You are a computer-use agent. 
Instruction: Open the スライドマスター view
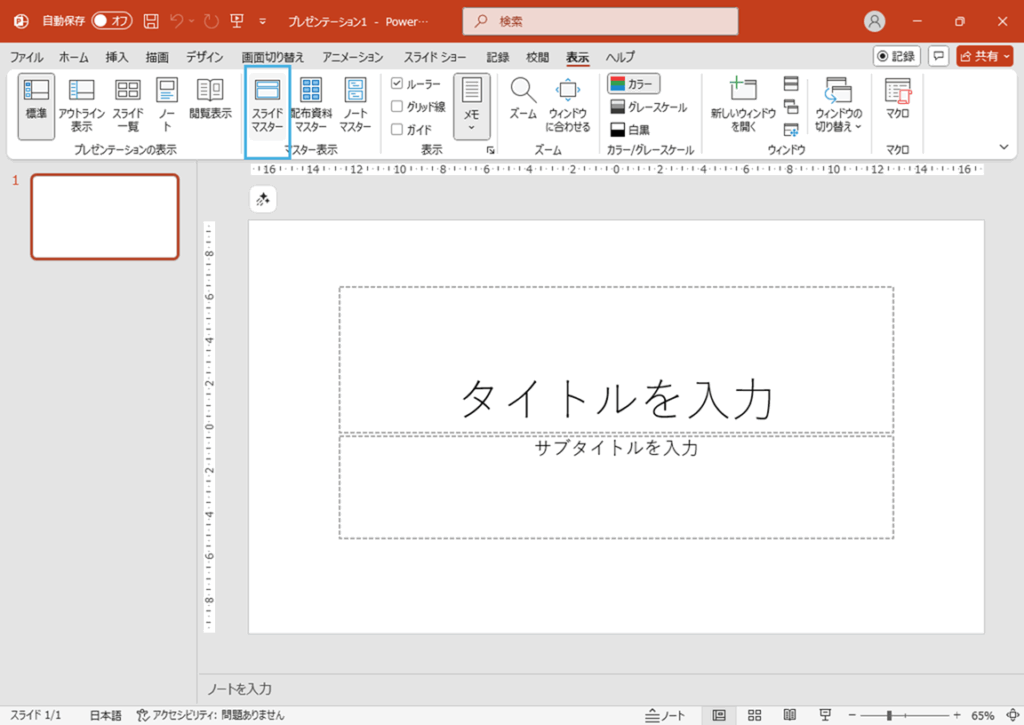267,104
